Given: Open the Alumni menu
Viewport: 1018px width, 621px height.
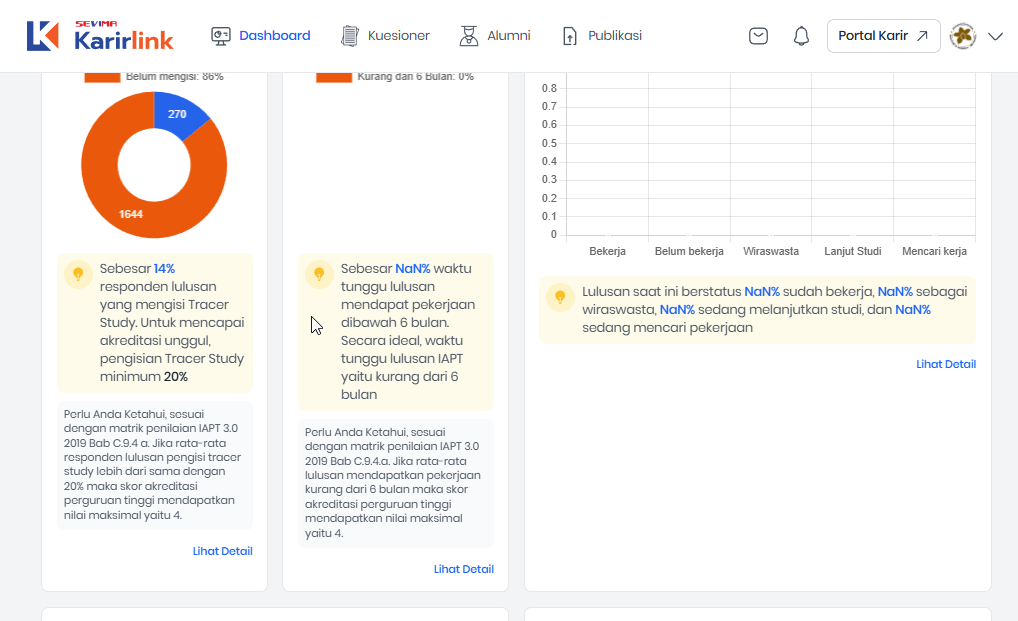Looking at the screenshot, I should pyautogui.click(x=508, y=36).
